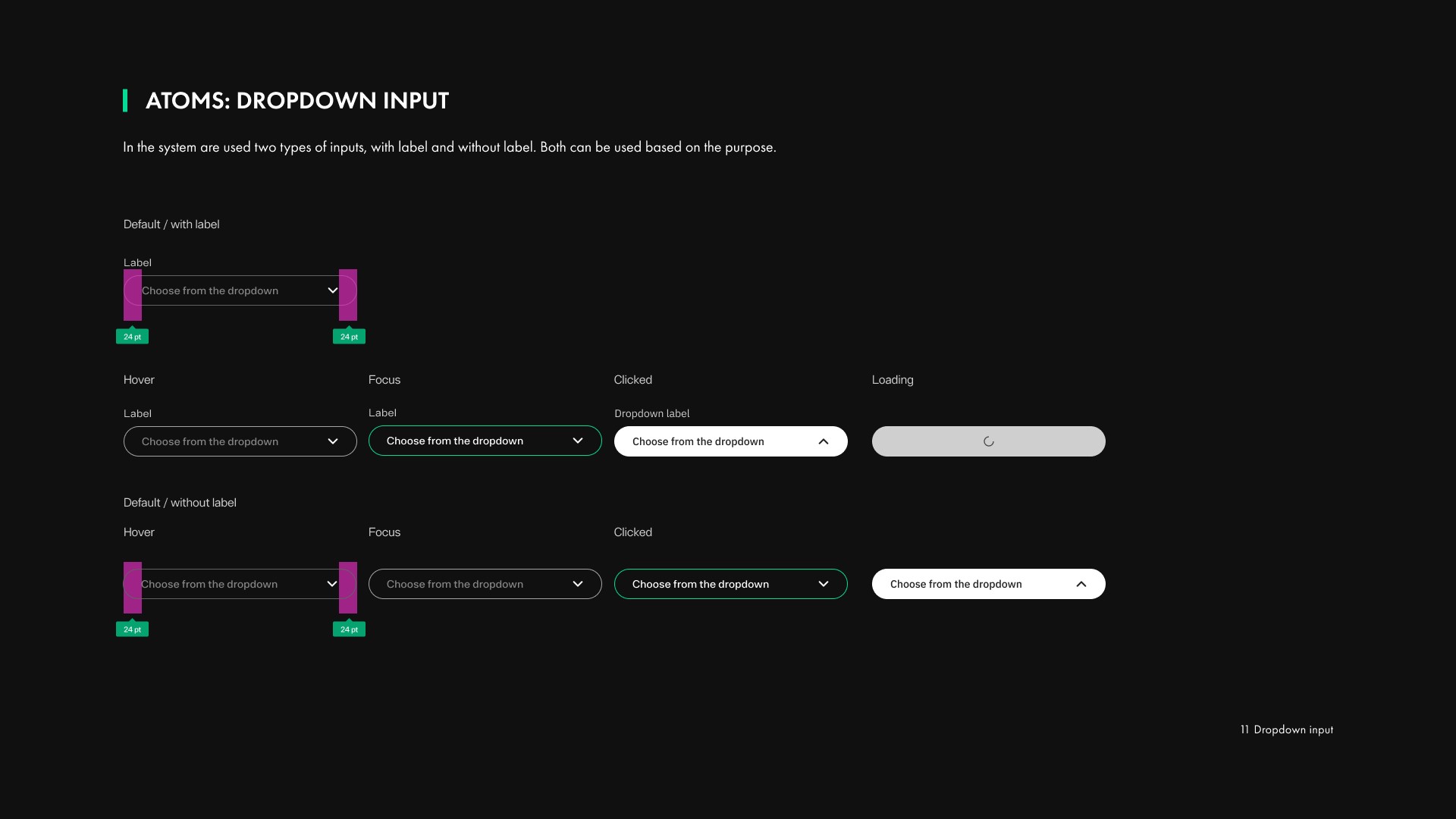
Task: Click right 24 pt tag under bottom dropdown
Action: point(349,629)
